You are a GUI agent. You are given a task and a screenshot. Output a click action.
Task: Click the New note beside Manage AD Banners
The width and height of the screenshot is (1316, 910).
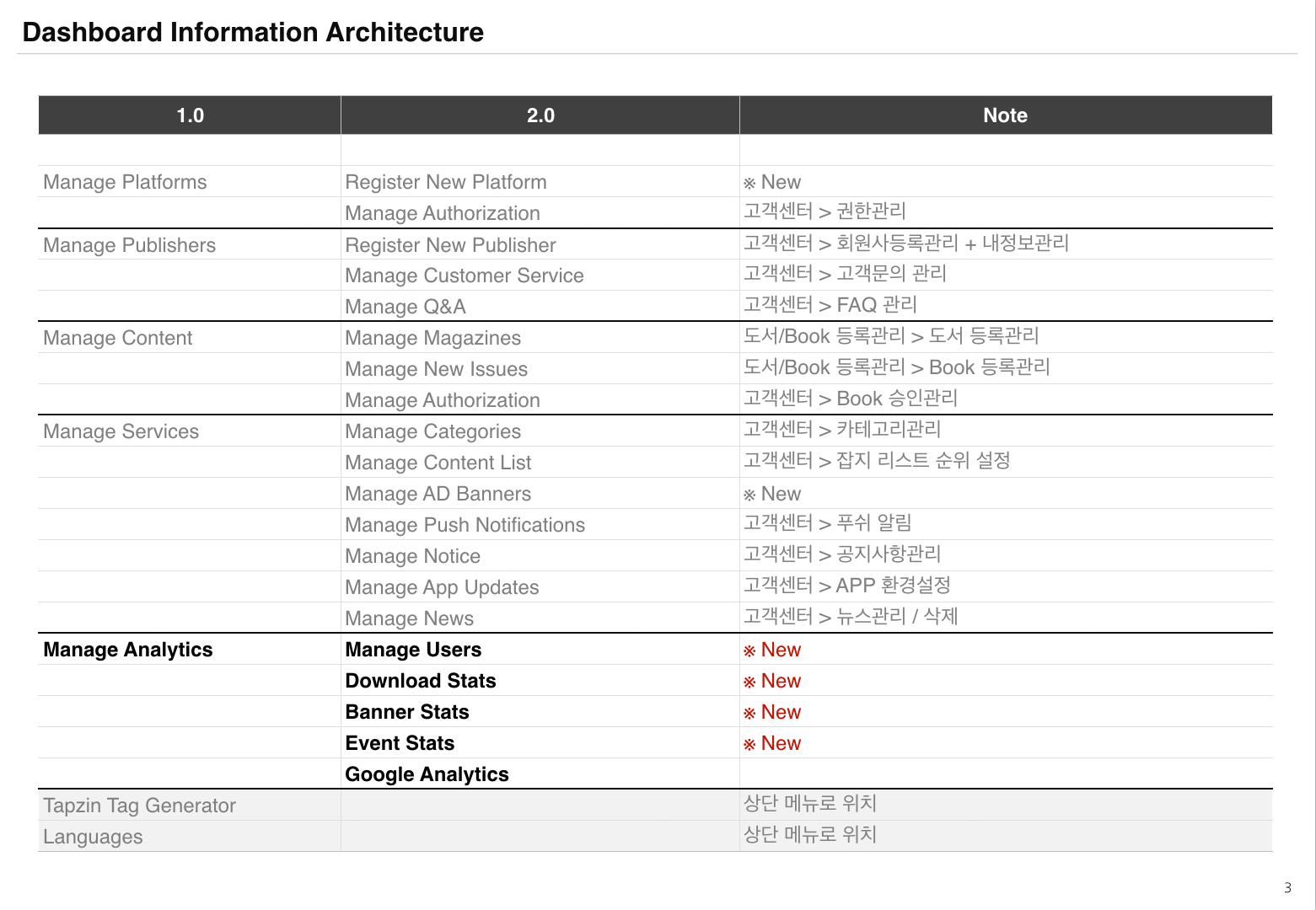(x=772, y=494)
